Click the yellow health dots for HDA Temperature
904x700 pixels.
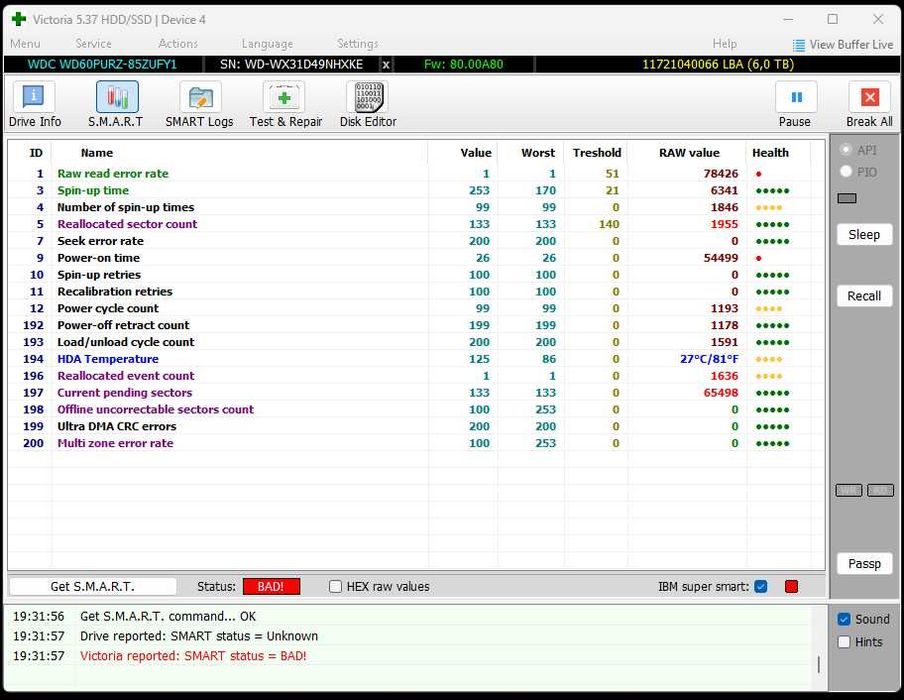pos(769,359)
